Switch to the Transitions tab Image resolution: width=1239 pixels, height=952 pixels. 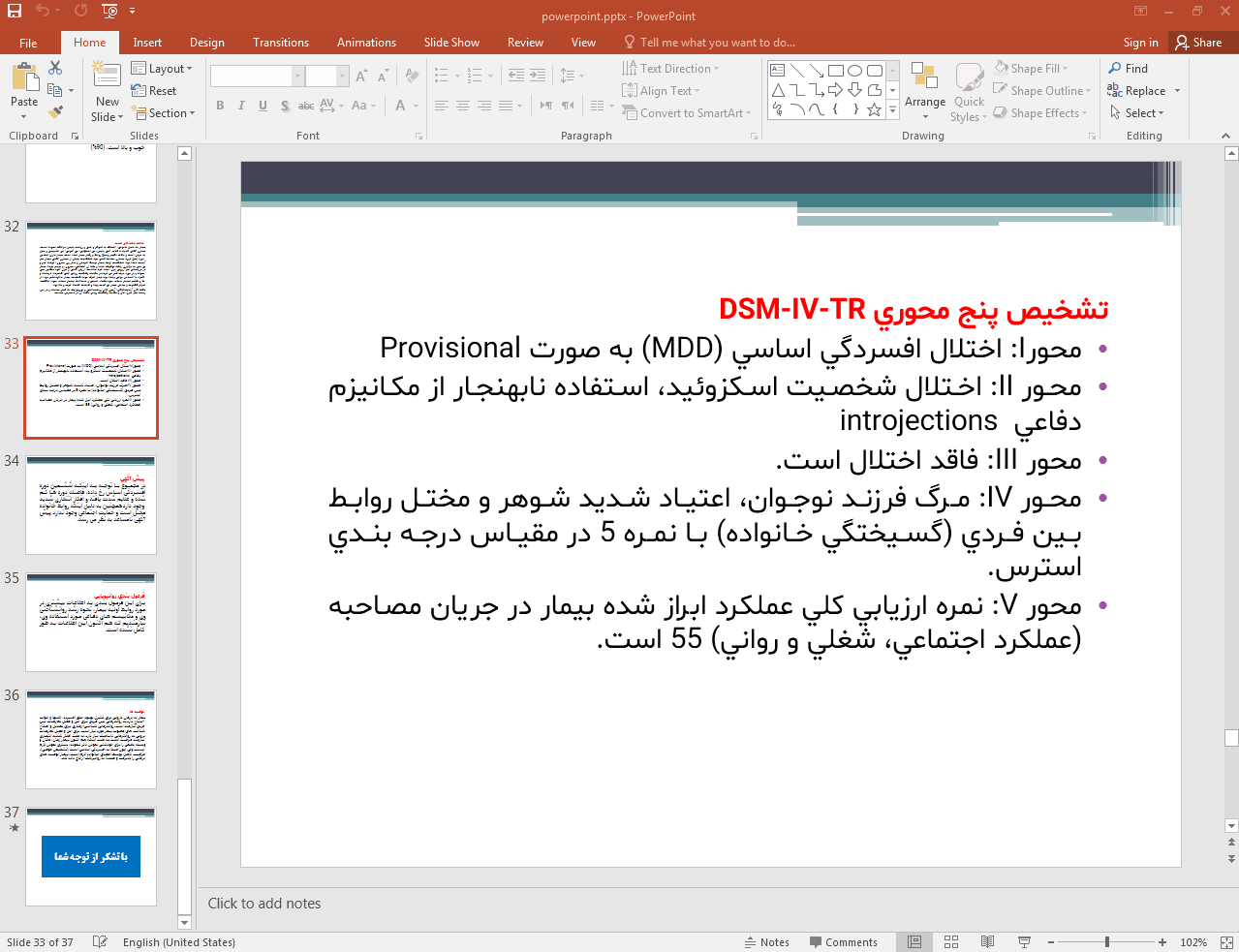(x=280, y=42)
